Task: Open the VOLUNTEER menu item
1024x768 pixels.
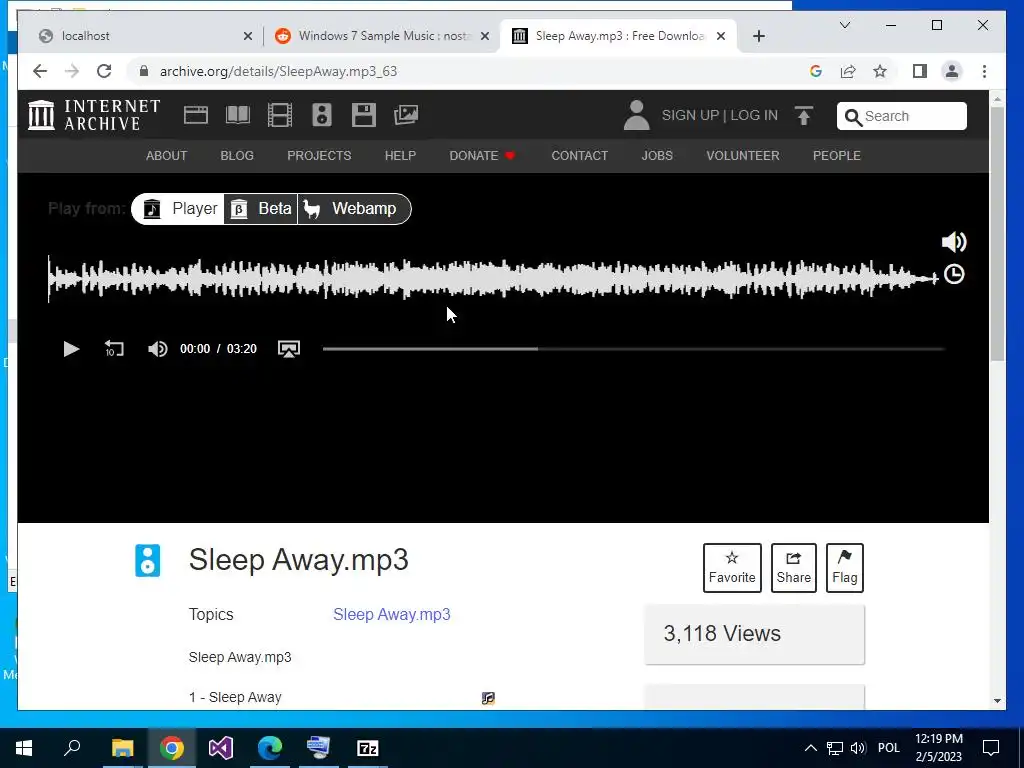Action: tap(743, 155)
